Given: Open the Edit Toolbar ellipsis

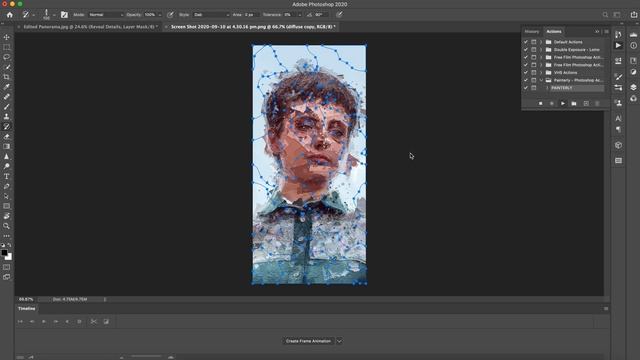Looking at the screenshot, I should click(7, 236).
